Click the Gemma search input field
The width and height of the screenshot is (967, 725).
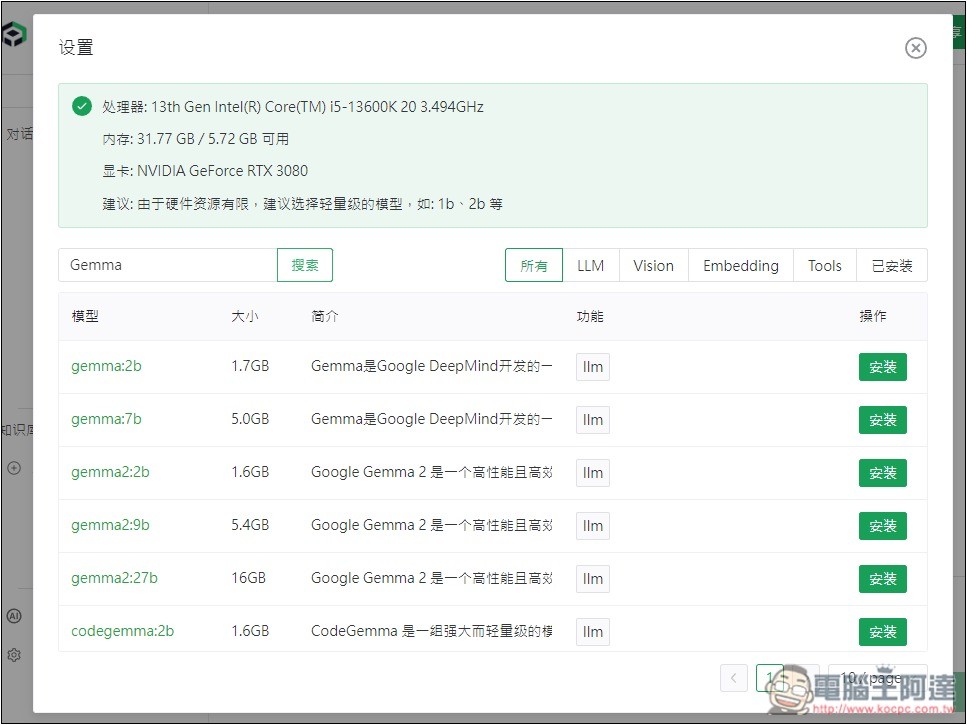168,265
